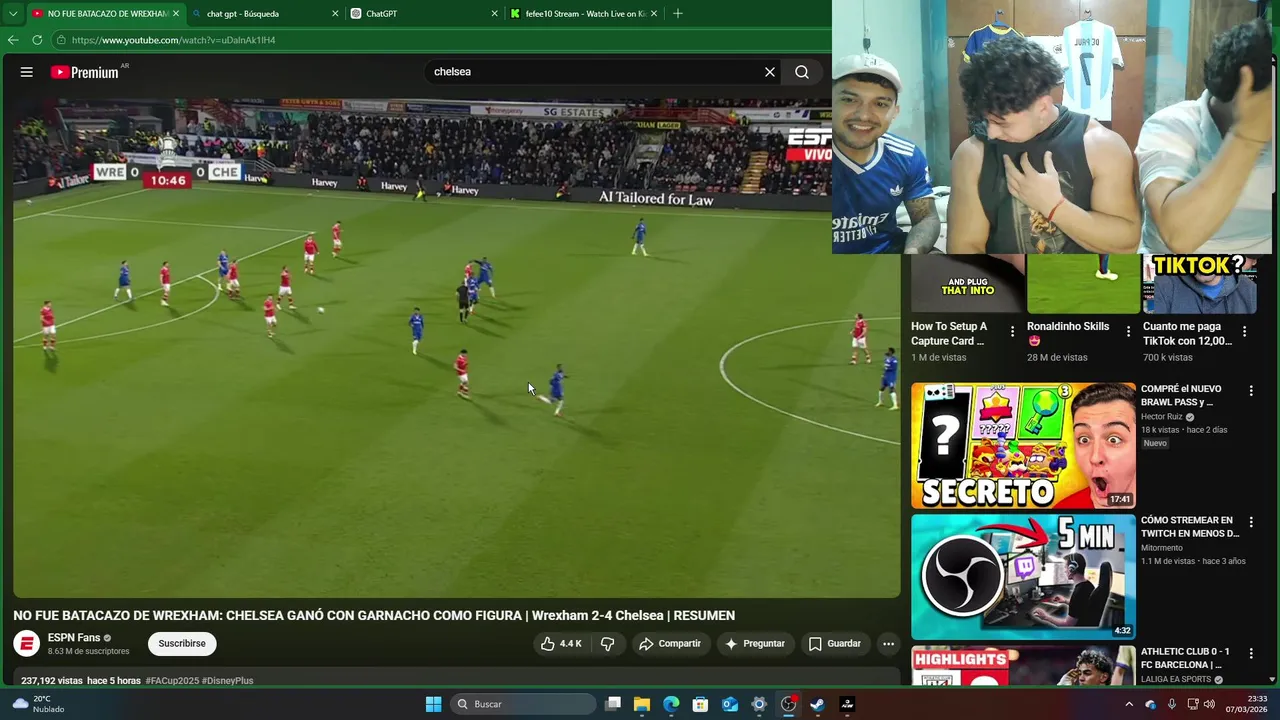Image resolution: width=1280 pixels, height=720 pixels.
Task: Open 'CÓMO STREMEAR EN TWITCH' video title
Action: [1190, 527]
